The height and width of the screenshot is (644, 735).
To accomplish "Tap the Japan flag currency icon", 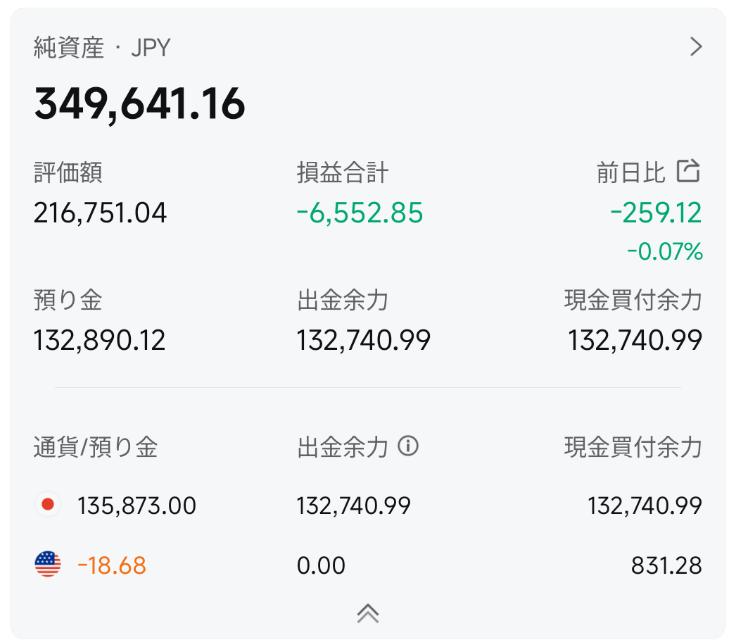I will pos(48,504).
